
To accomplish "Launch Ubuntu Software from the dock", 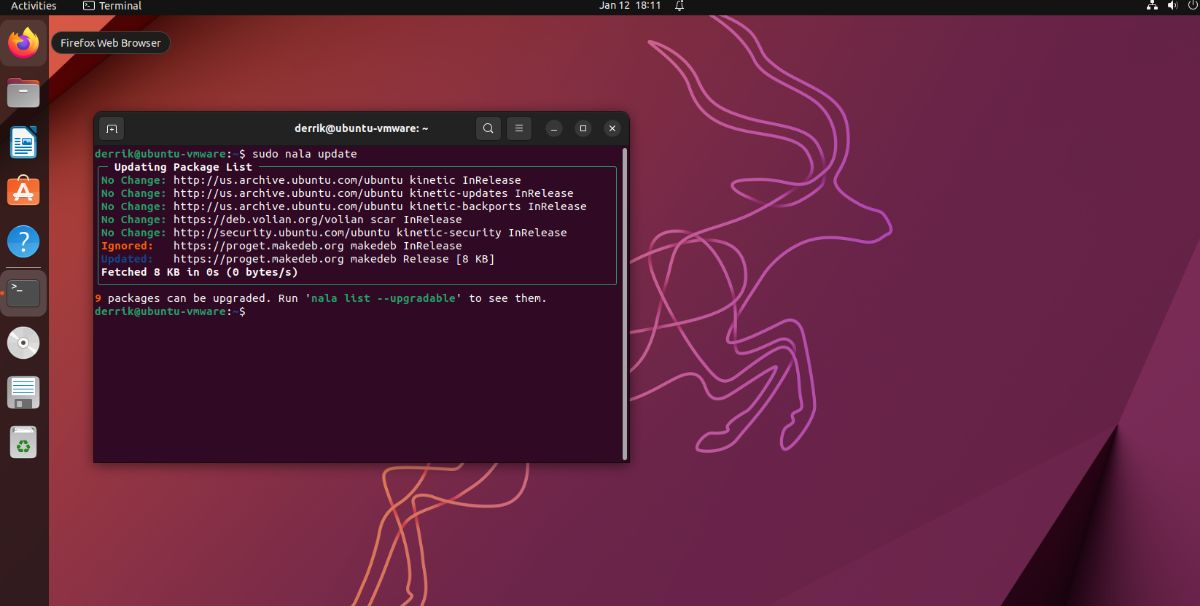I will tap(24, 192).
